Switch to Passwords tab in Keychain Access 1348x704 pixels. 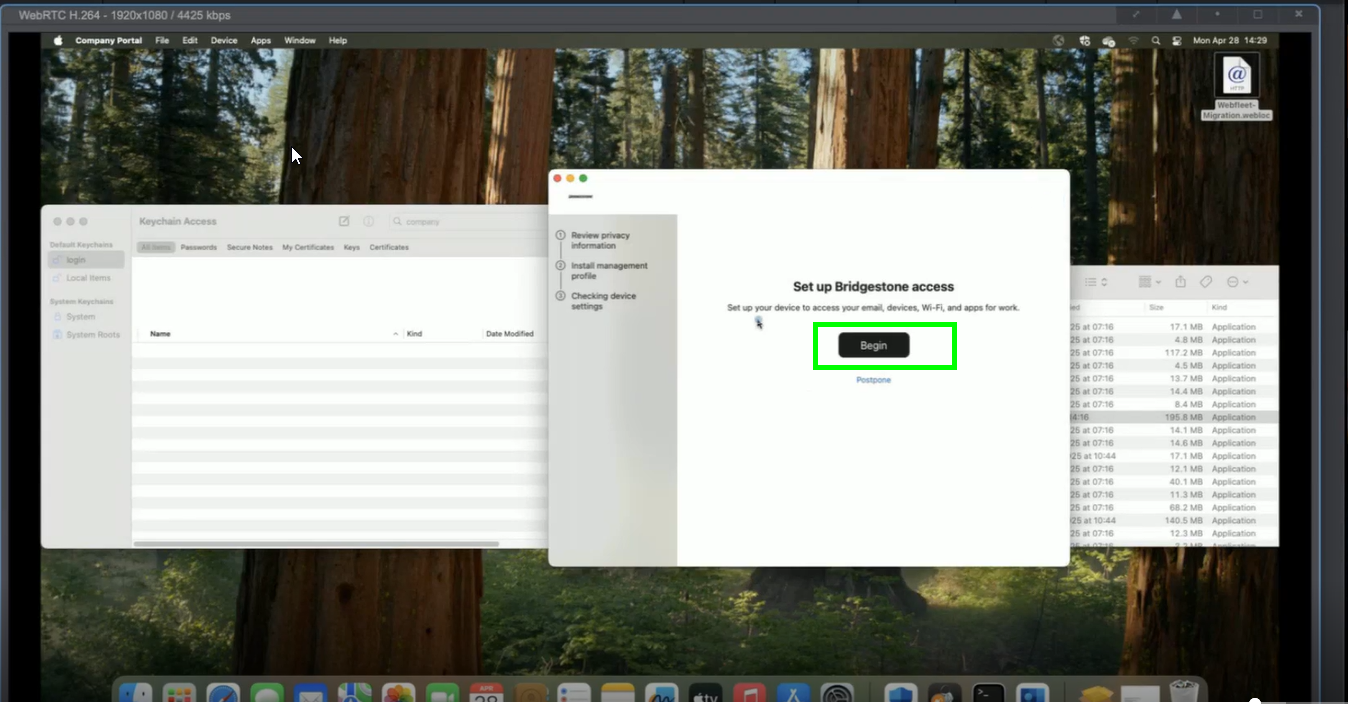(x=199, y=247)
